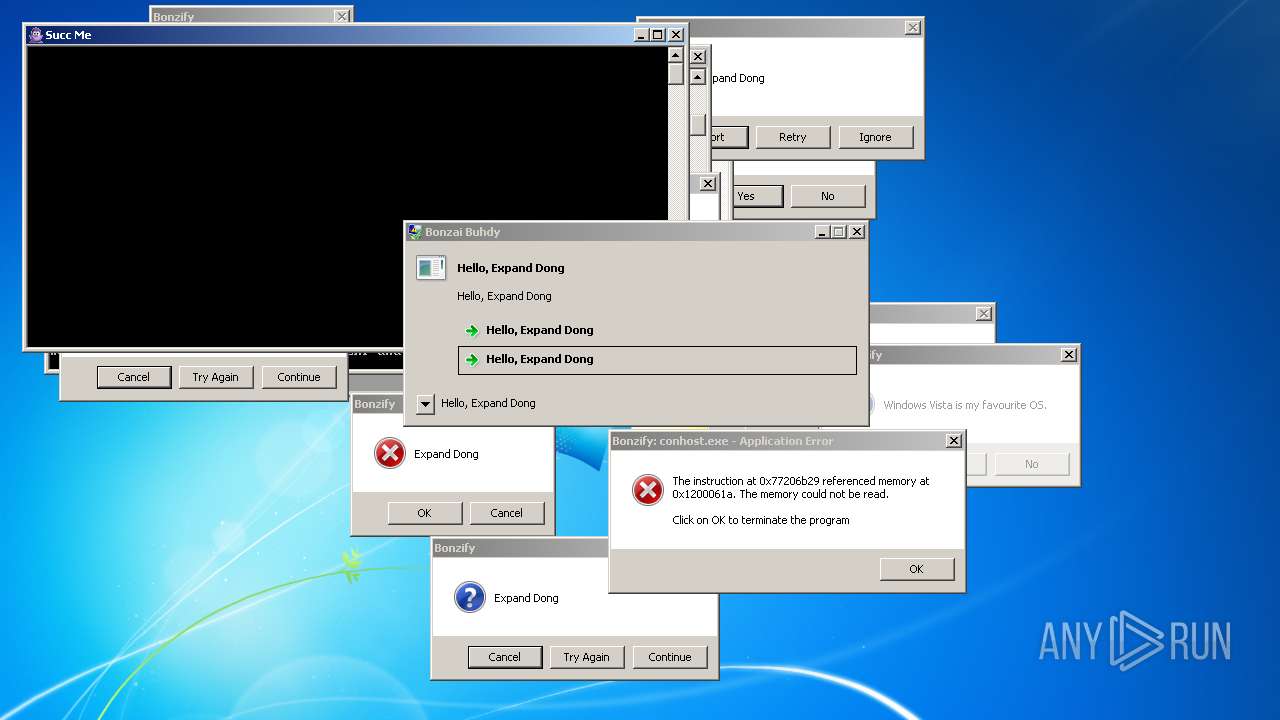Click scrollbar thumb of window behind Succ Me
1280x720 pixels.
tap(697, 124)
